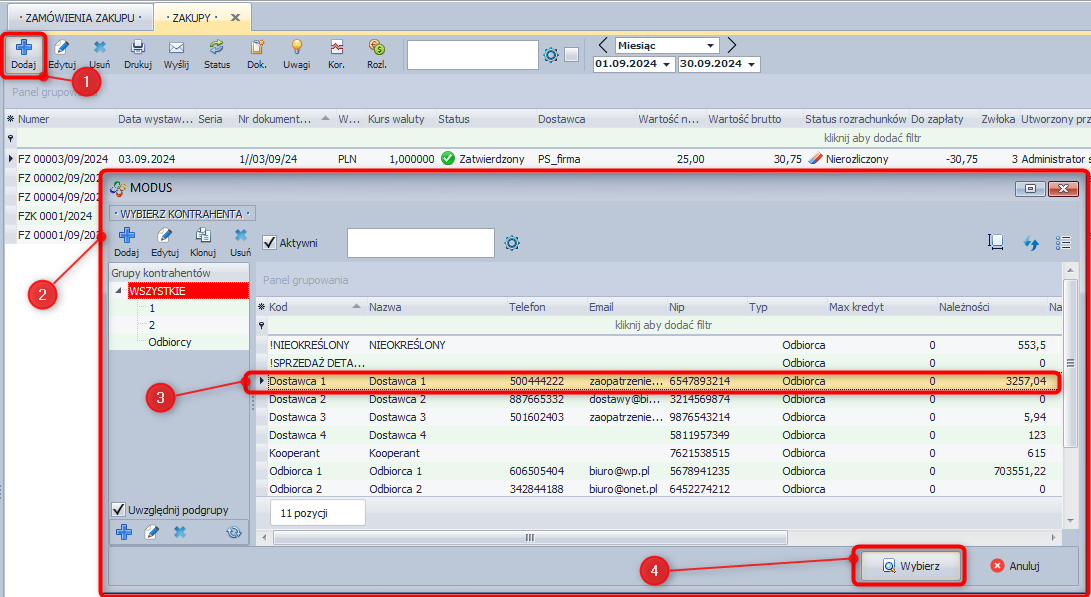The height and width of the screenshot is (597, 1091).
Task: Click the Wyślij envelope icon
Action: click(x=176, y=54)
